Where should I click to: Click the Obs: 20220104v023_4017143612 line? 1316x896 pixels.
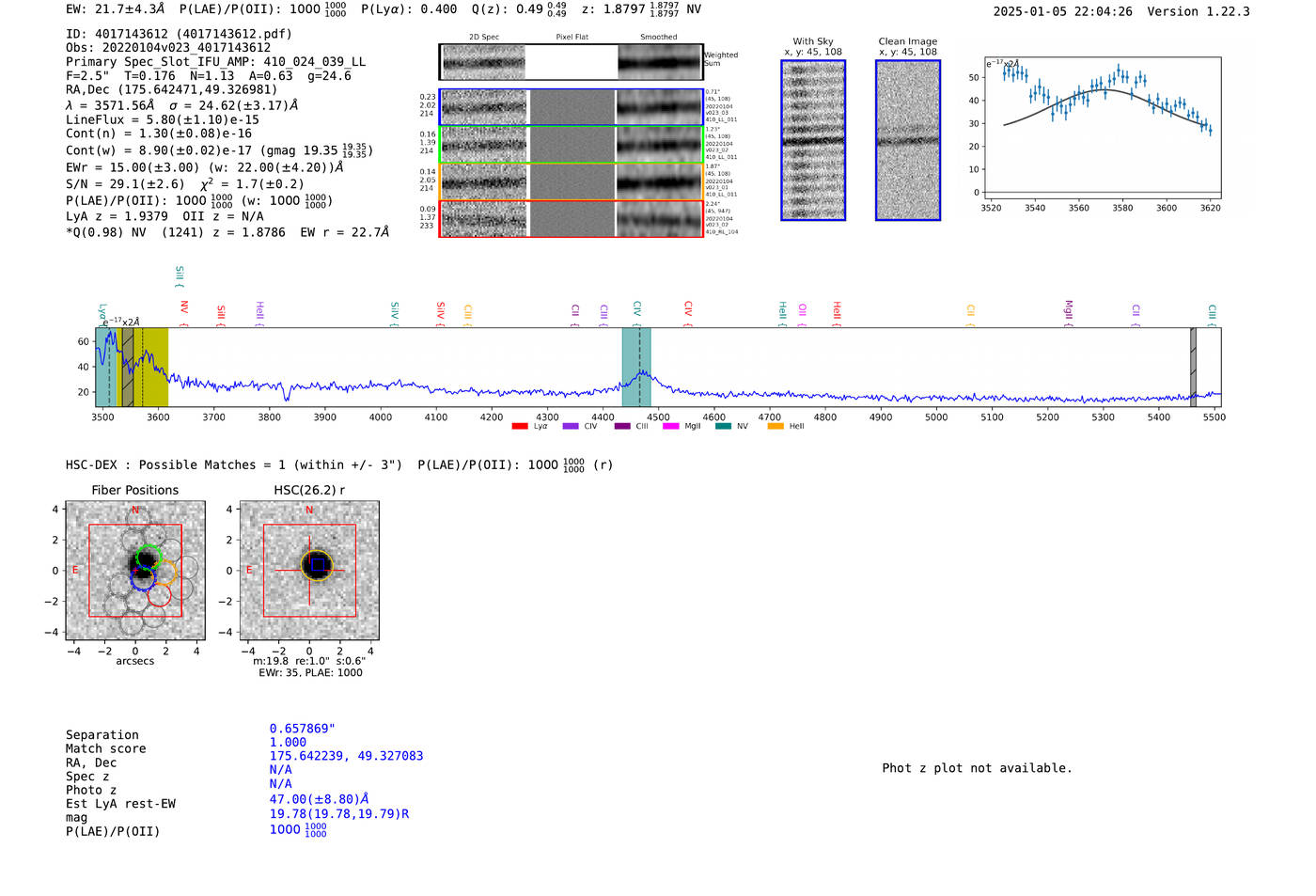coord(168,48)
